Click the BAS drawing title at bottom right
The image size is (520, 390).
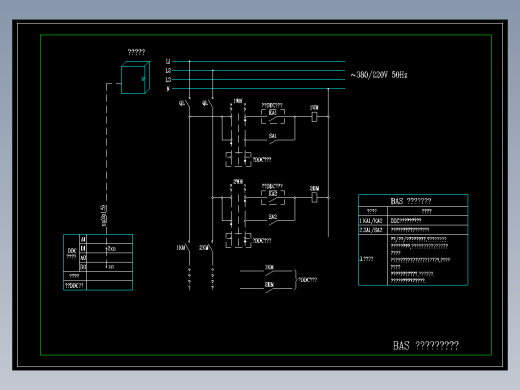click(426, 346)
